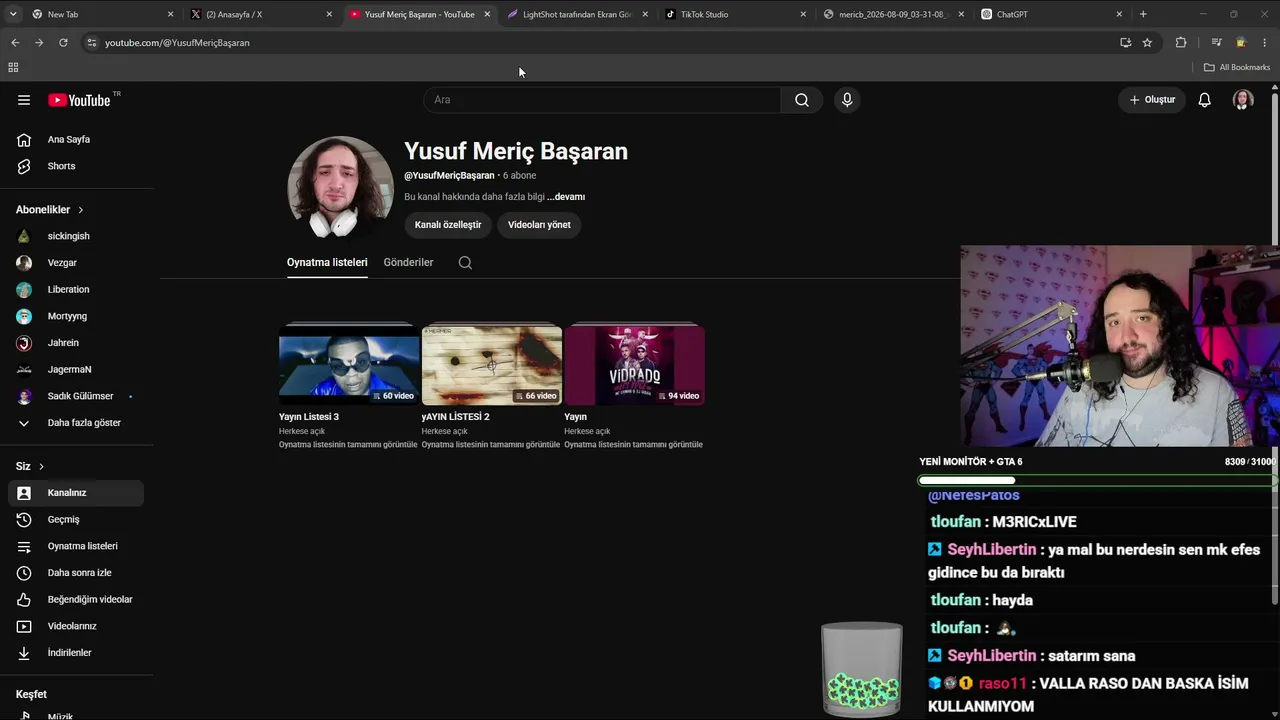This screenshot has height=720, width=1280.
Task: Open a new browser tab with plus
Action: coord(1143,14)
